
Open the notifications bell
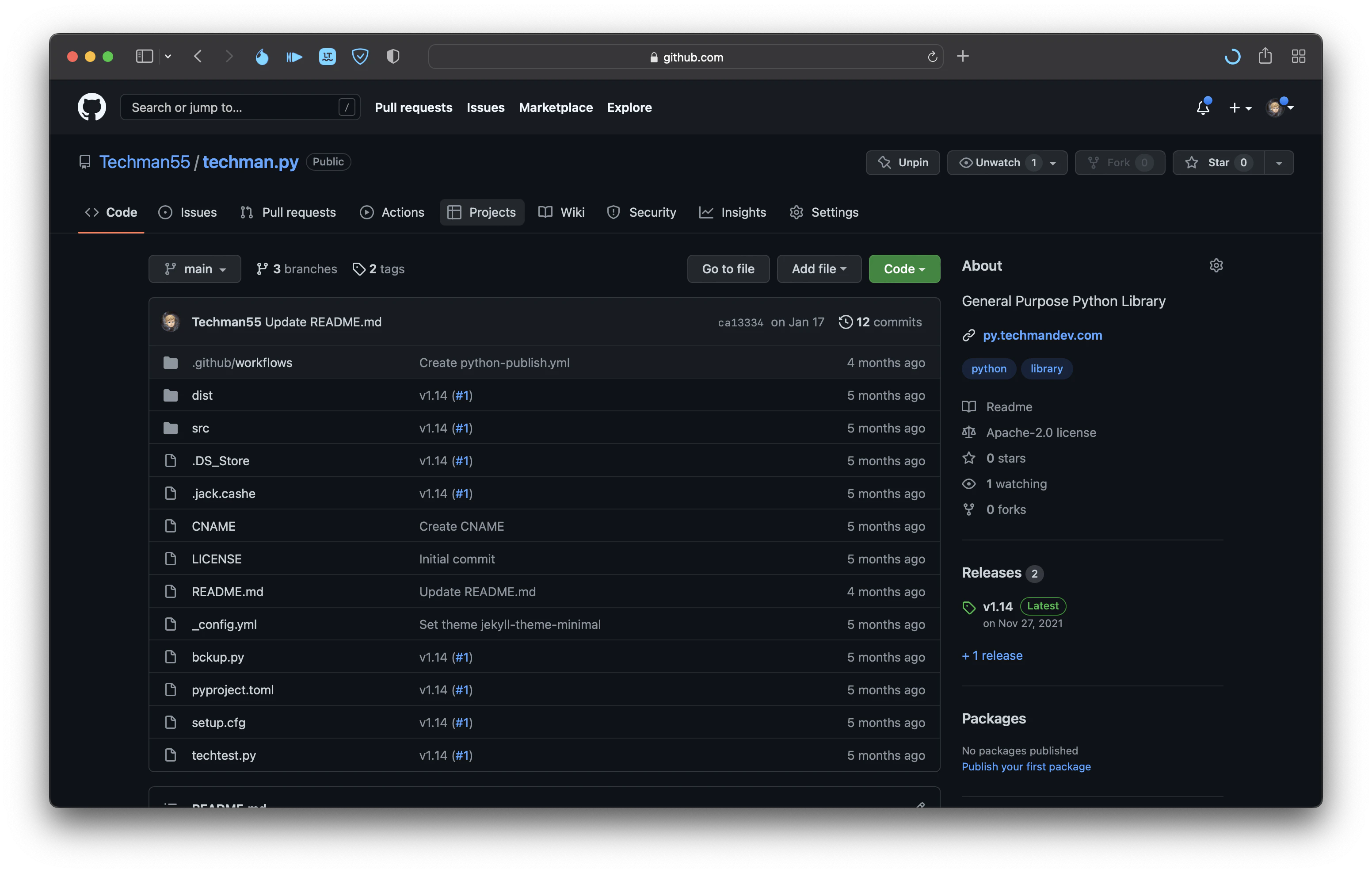point(1203,107)
